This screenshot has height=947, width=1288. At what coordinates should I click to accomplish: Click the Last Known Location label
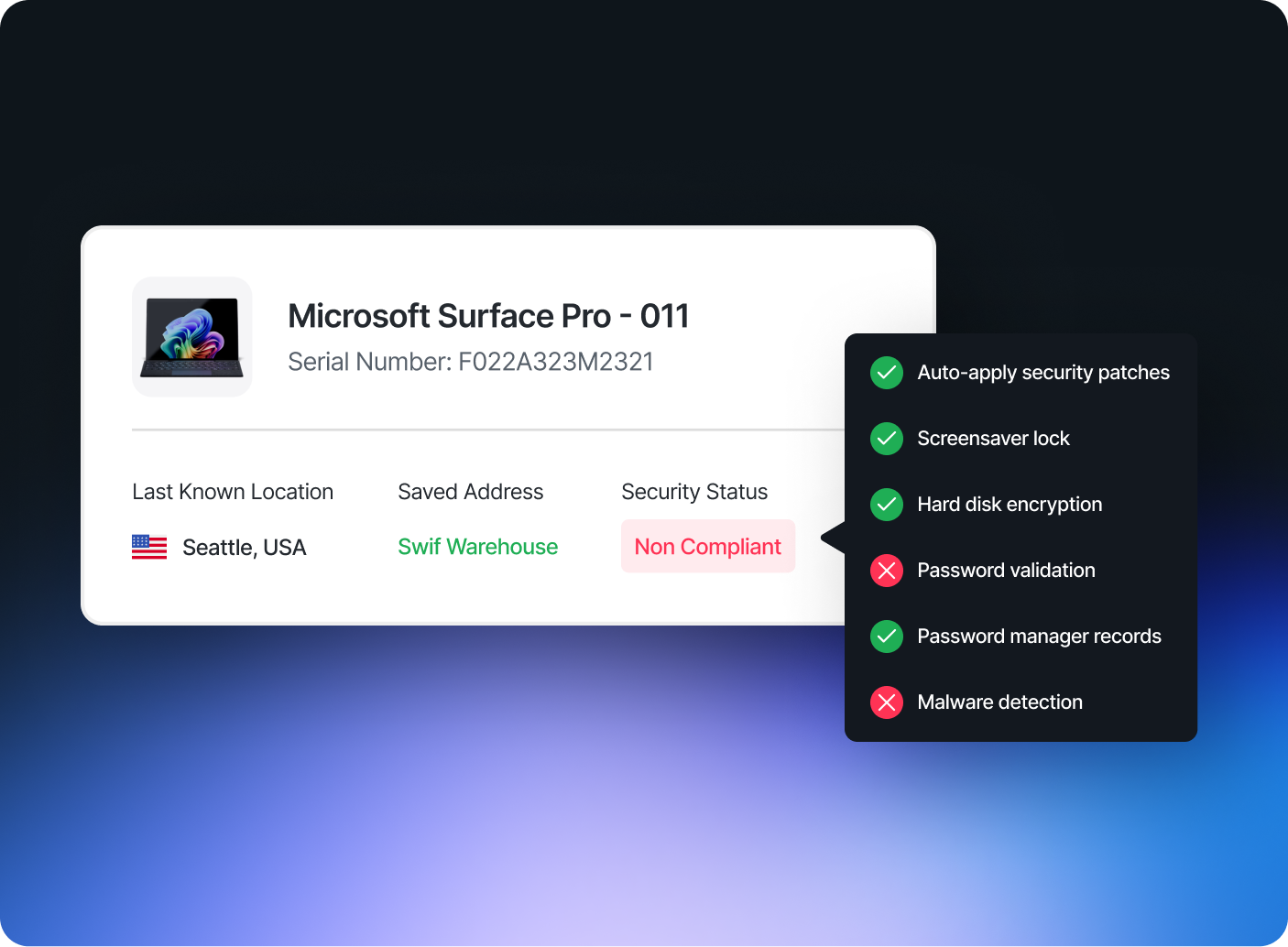click(233, 492)
